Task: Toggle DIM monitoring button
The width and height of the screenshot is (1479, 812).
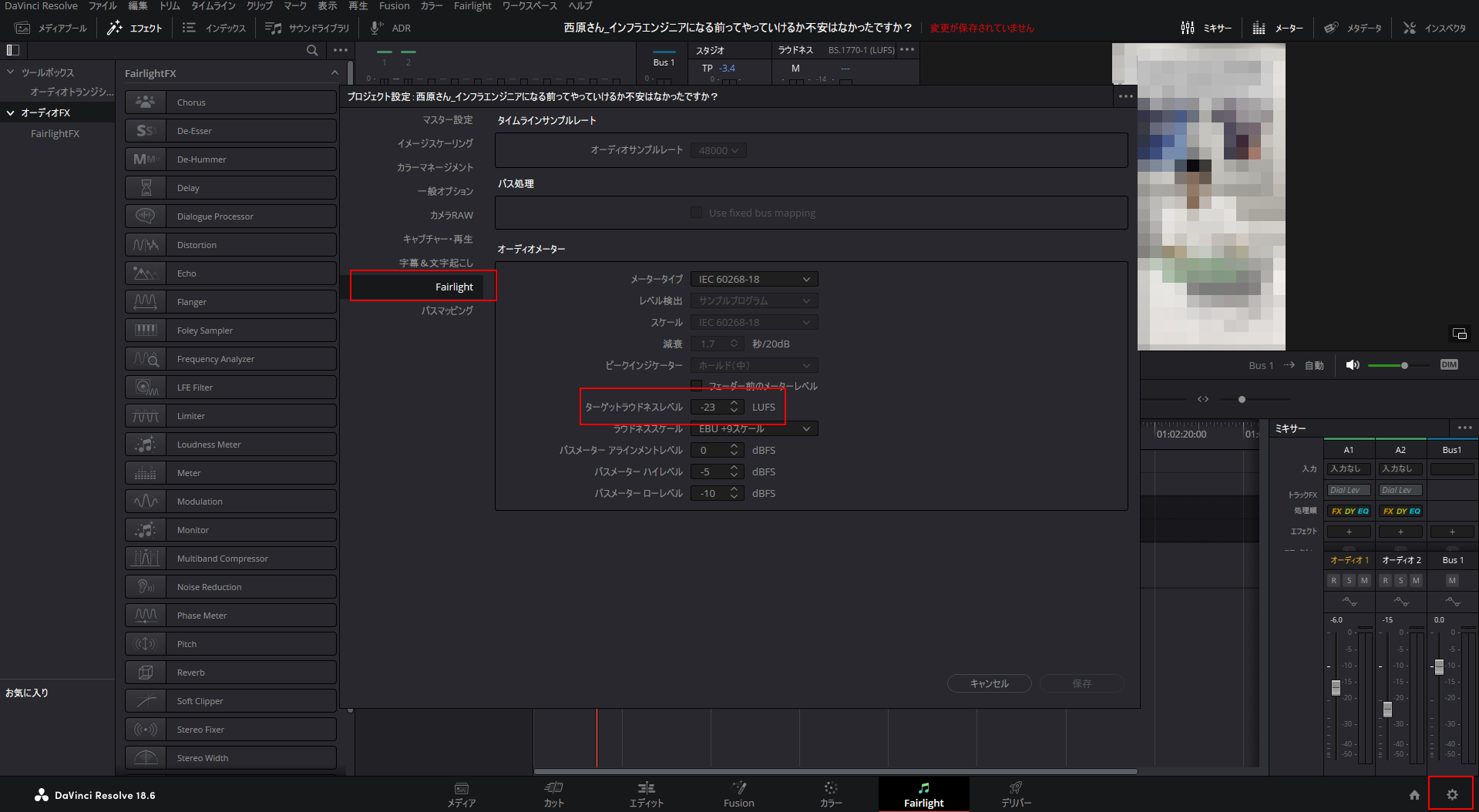Action: tap(1449, 365)
